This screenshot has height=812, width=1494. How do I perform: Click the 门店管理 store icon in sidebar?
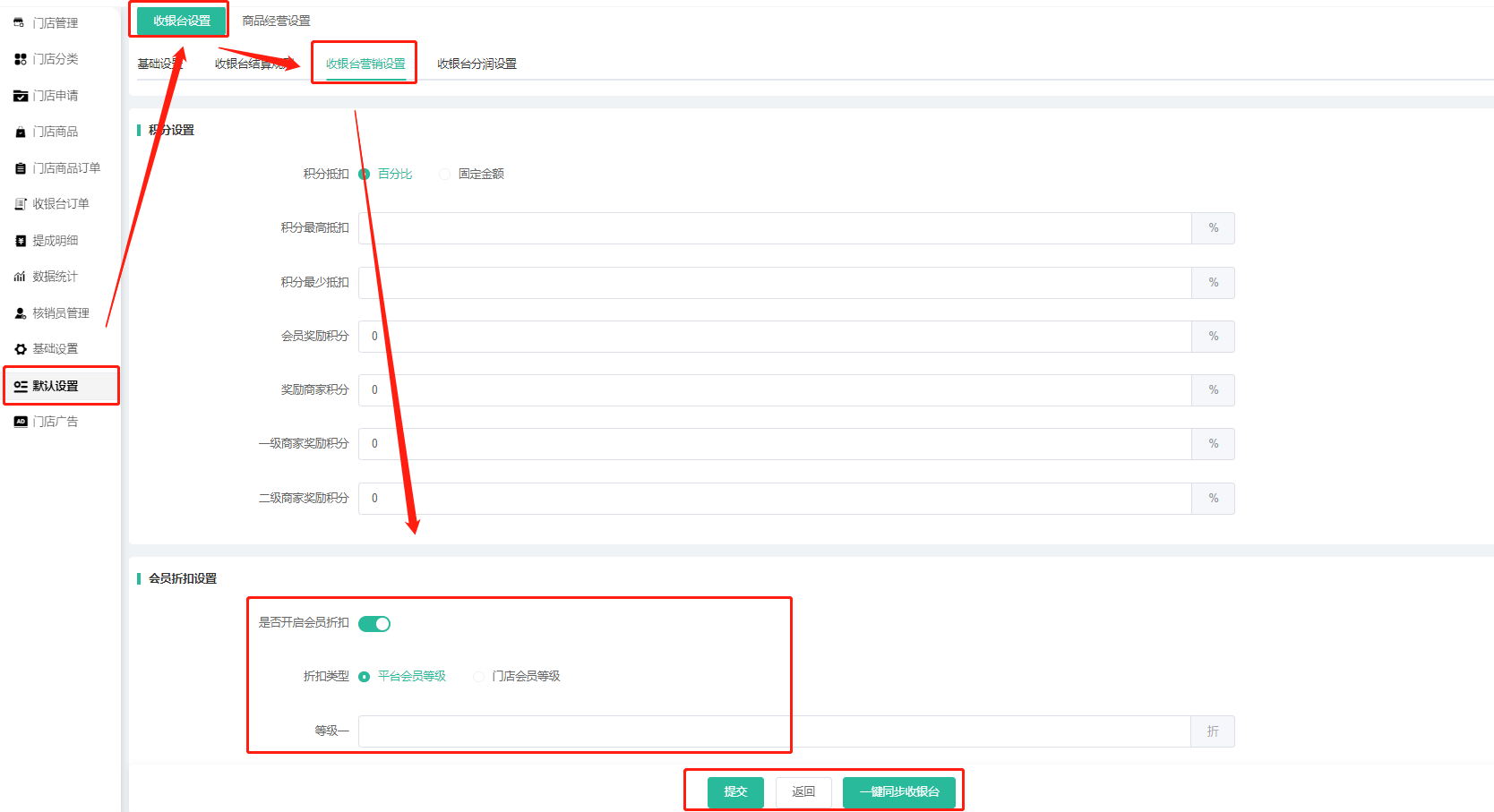tap(19, 22)
